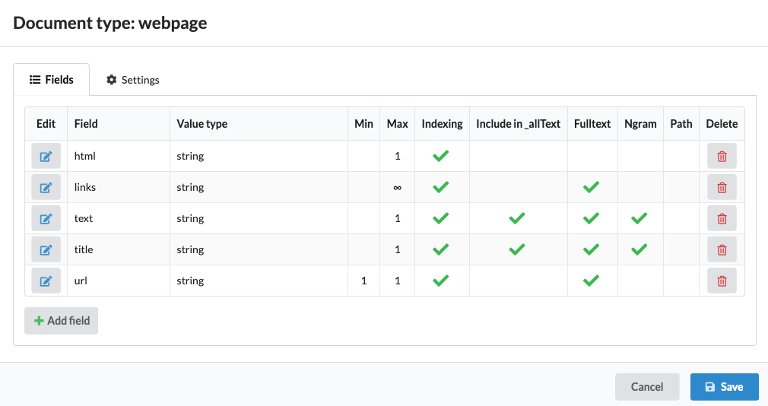Edit the links field
The image size is (768, 406).
[46, 187]
